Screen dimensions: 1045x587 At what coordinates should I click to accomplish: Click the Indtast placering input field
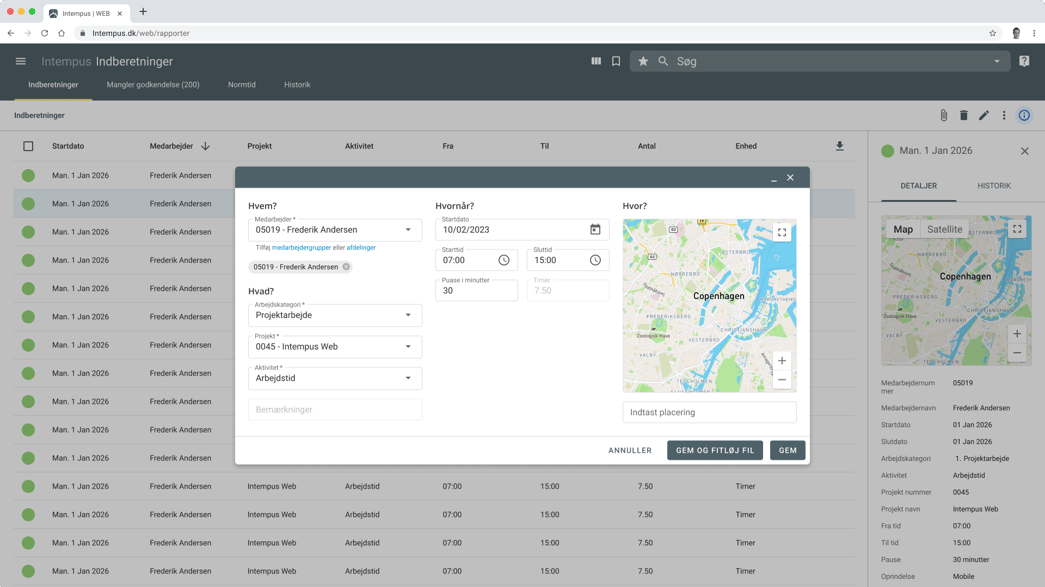(708, 412)
